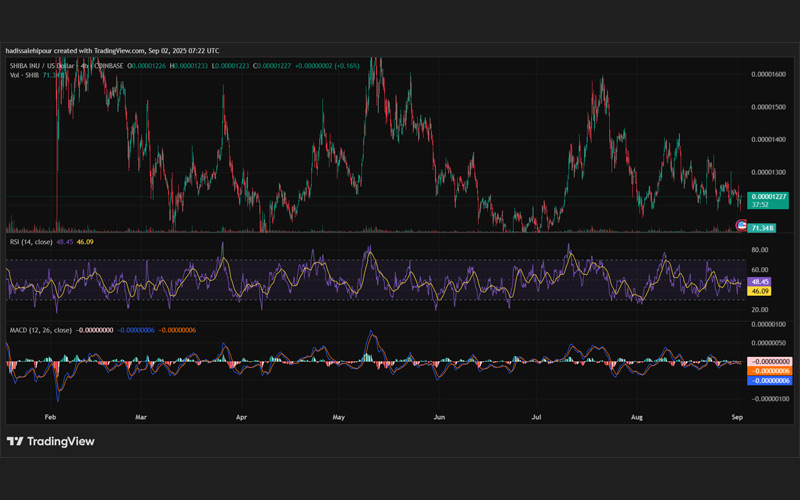Click the 0.00001500 price axis label
Image resolution: width=800 pixels, height=500 pixels.
768,107
